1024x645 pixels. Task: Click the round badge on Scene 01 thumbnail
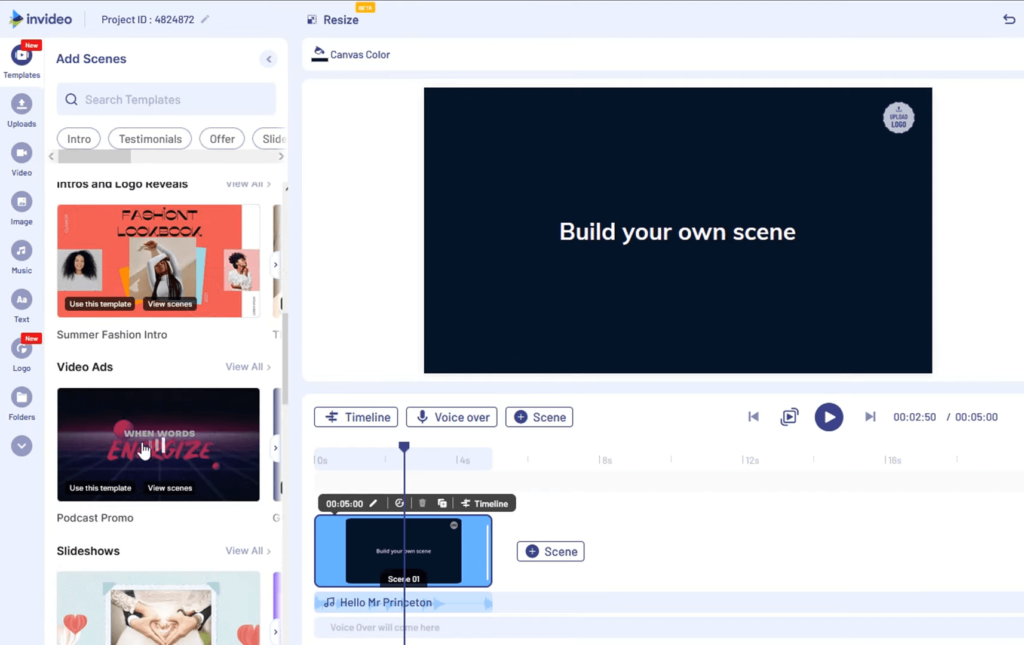pos(454,525)
